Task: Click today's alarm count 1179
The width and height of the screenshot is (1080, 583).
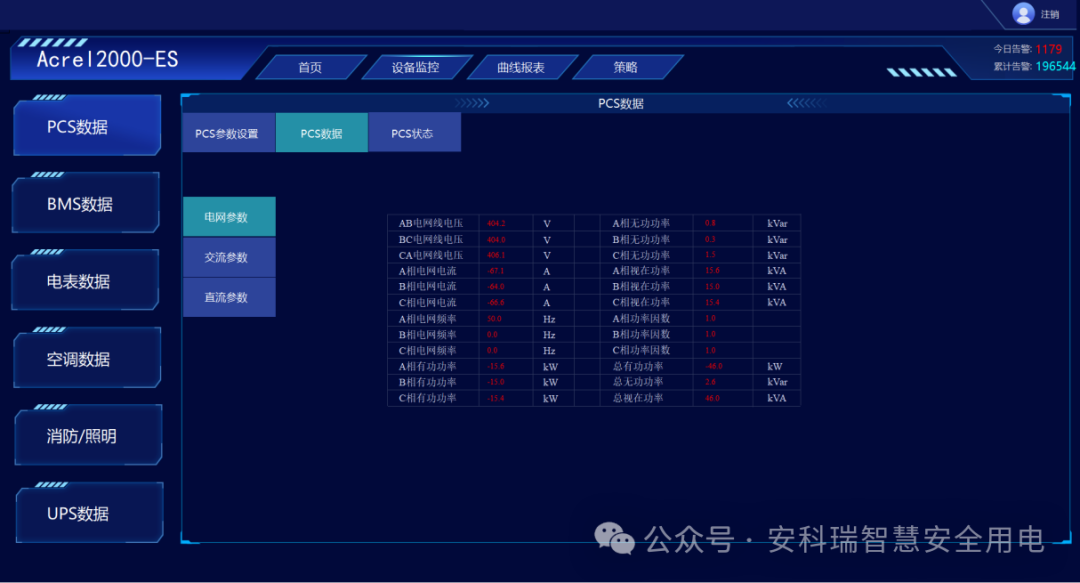Action: [x=1048, y=49]
